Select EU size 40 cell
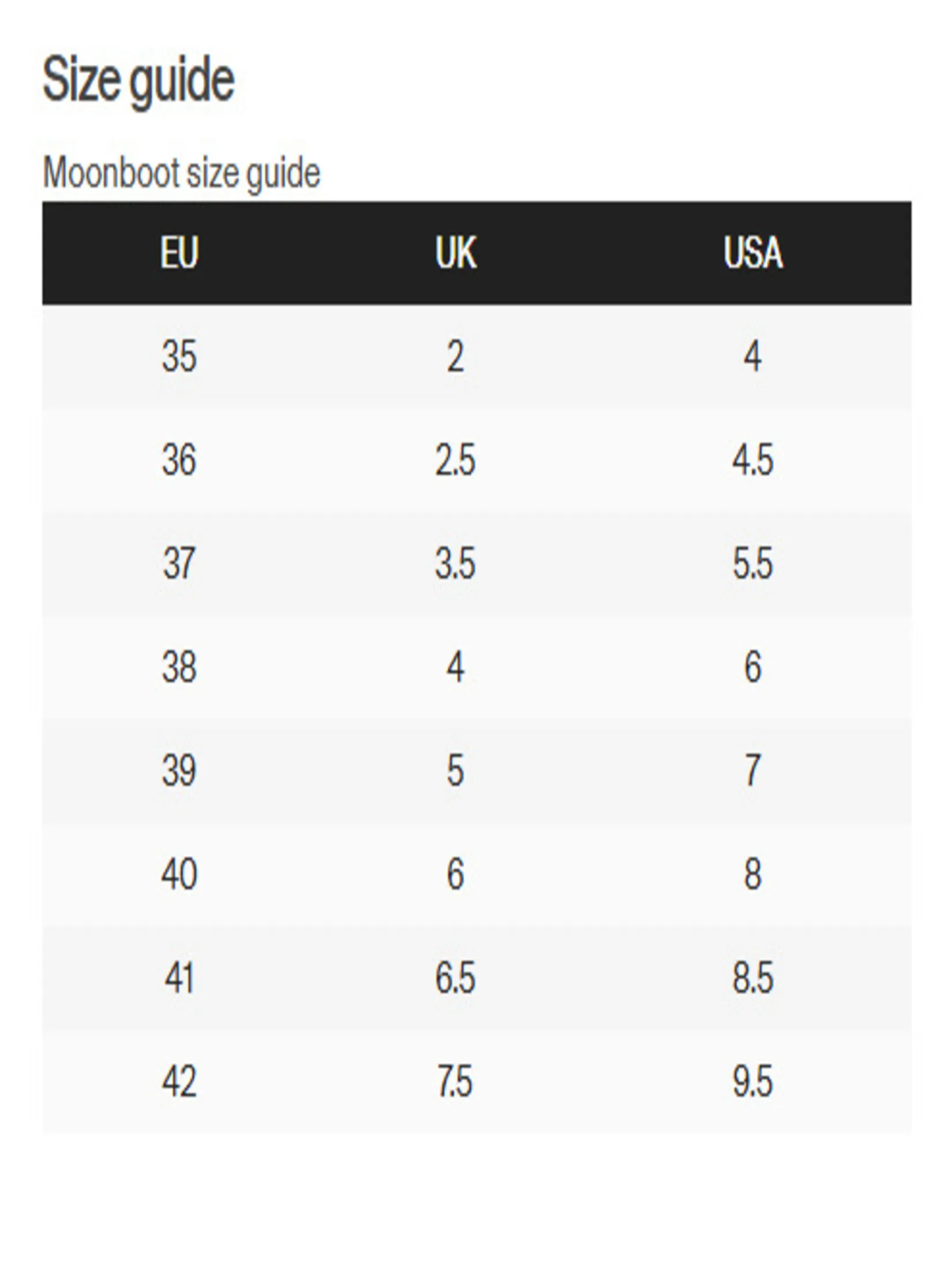 point(179,873)
